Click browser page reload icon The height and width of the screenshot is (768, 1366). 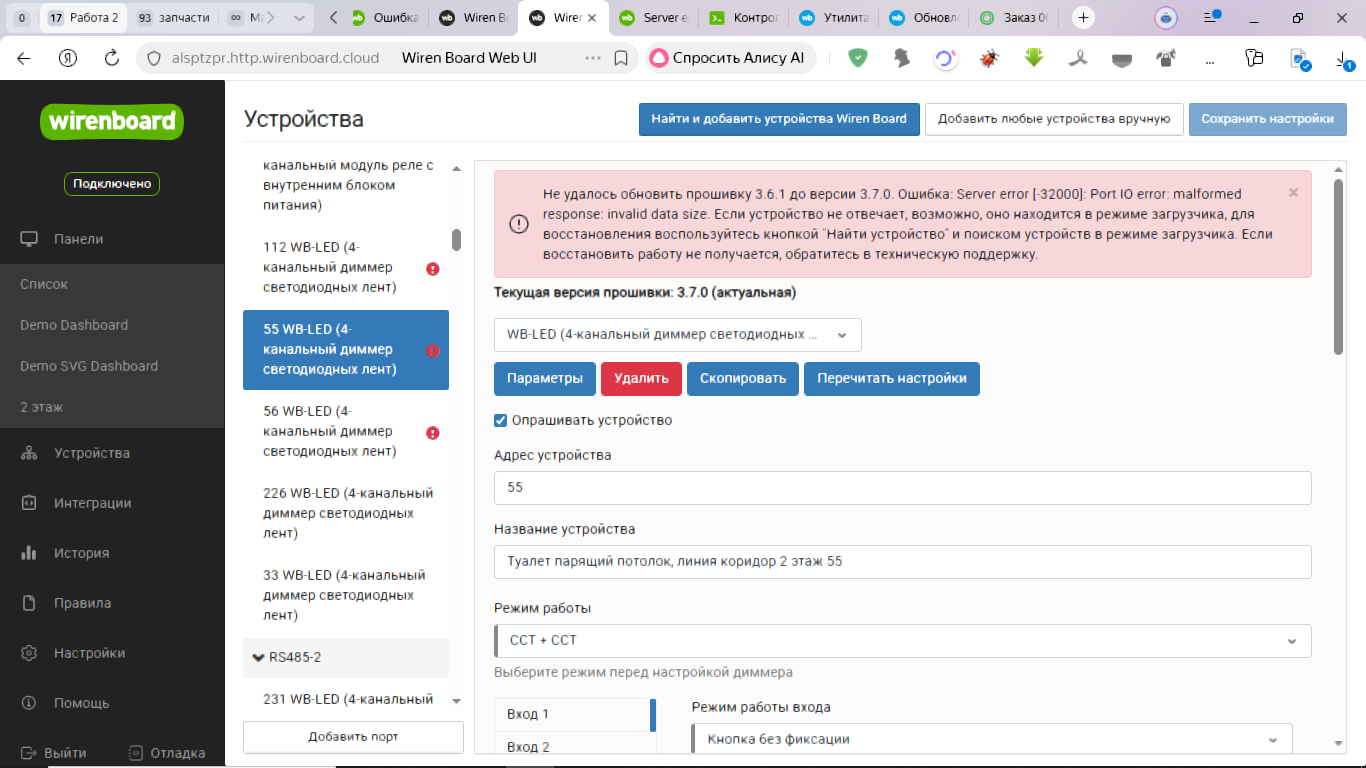tap(112, 58)
